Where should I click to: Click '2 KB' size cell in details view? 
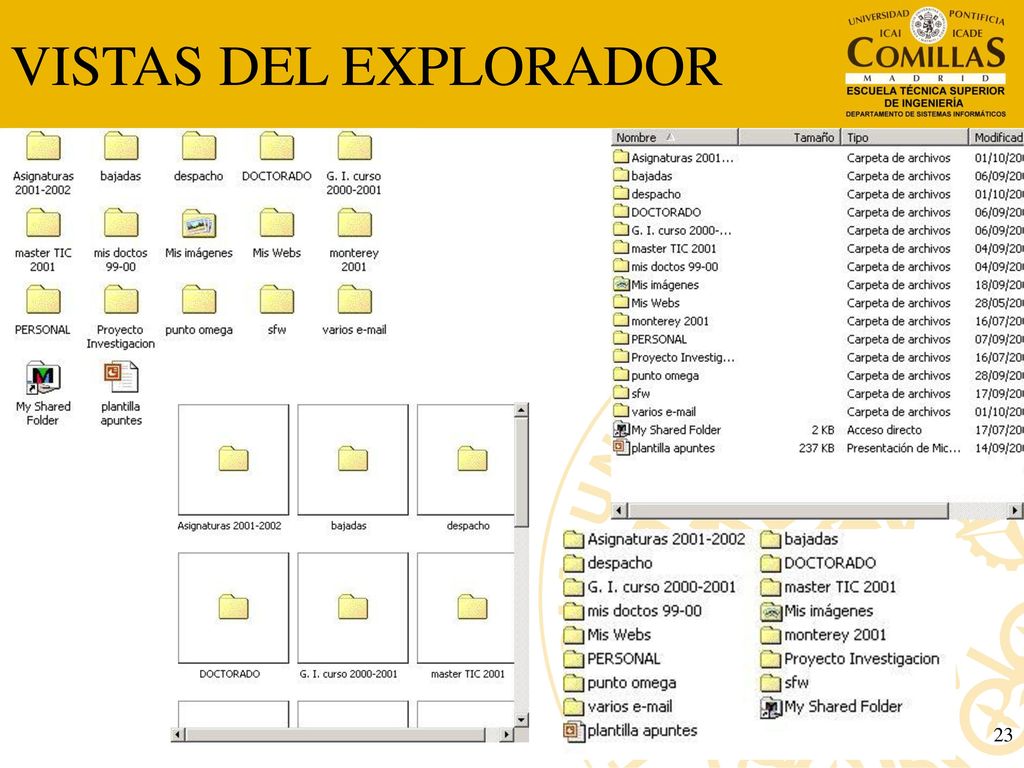click(x=823, y=430)
